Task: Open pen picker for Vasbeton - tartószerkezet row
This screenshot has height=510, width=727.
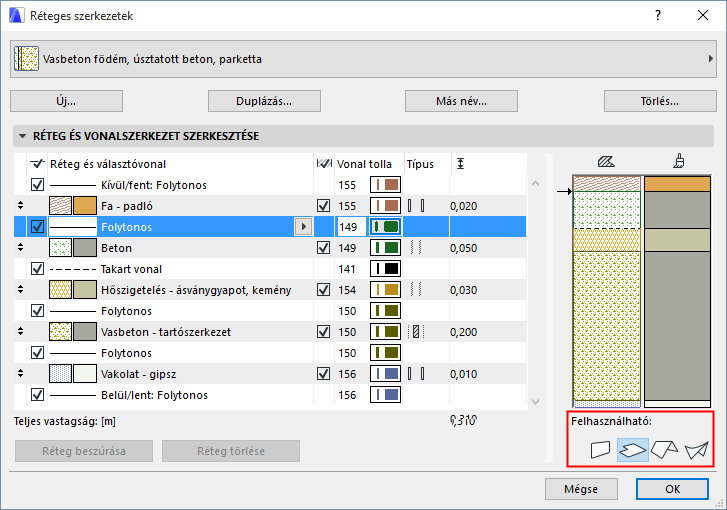Action: point(385,332)
